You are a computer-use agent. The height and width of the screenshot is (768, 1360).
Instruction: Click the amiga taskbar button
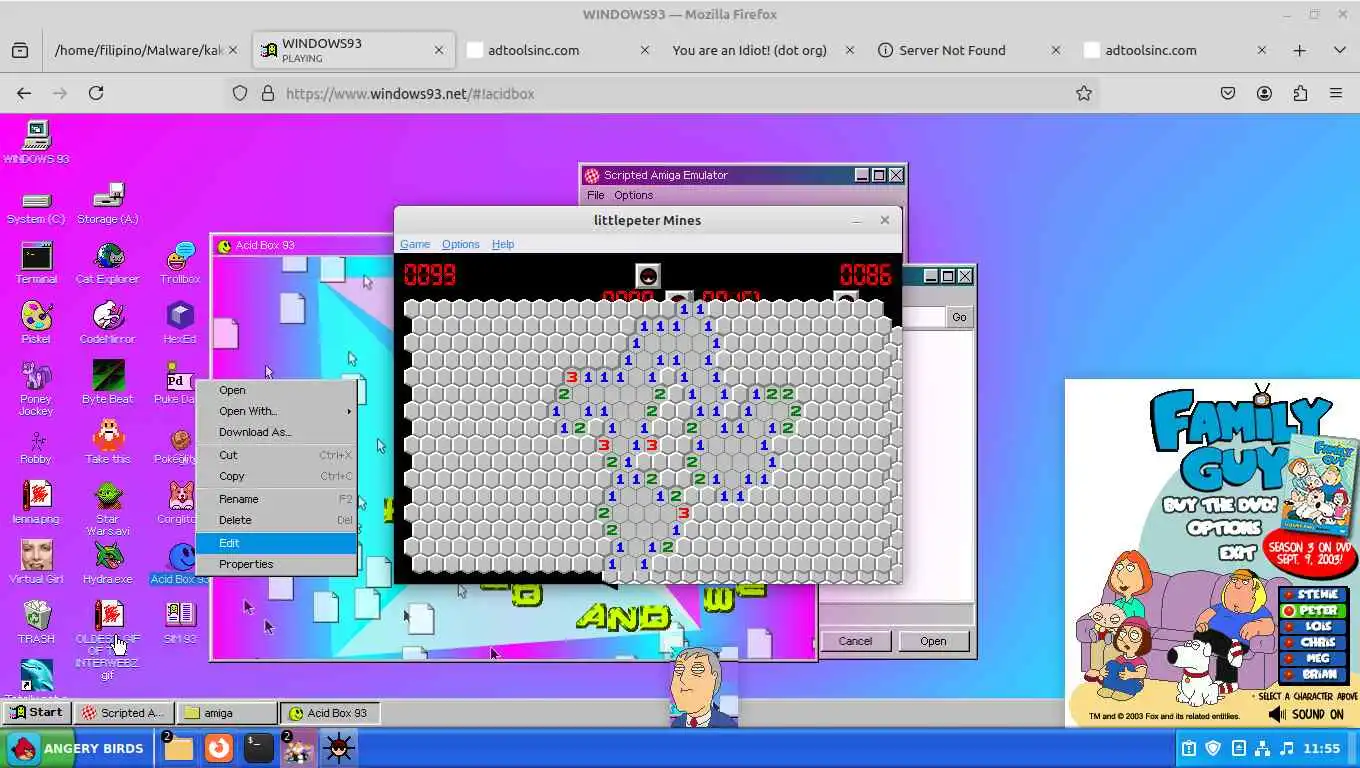(x=227, y=713)
